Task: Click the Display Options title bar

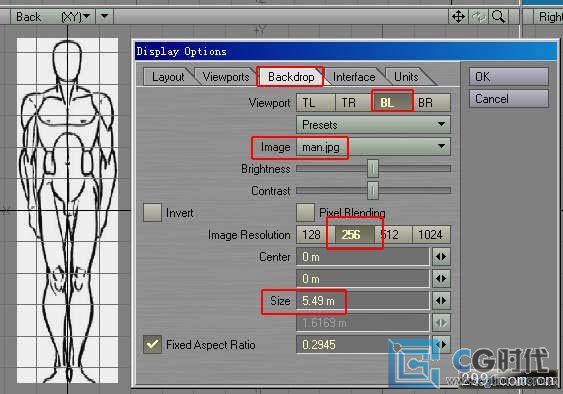Action: (x=345, y=52)
